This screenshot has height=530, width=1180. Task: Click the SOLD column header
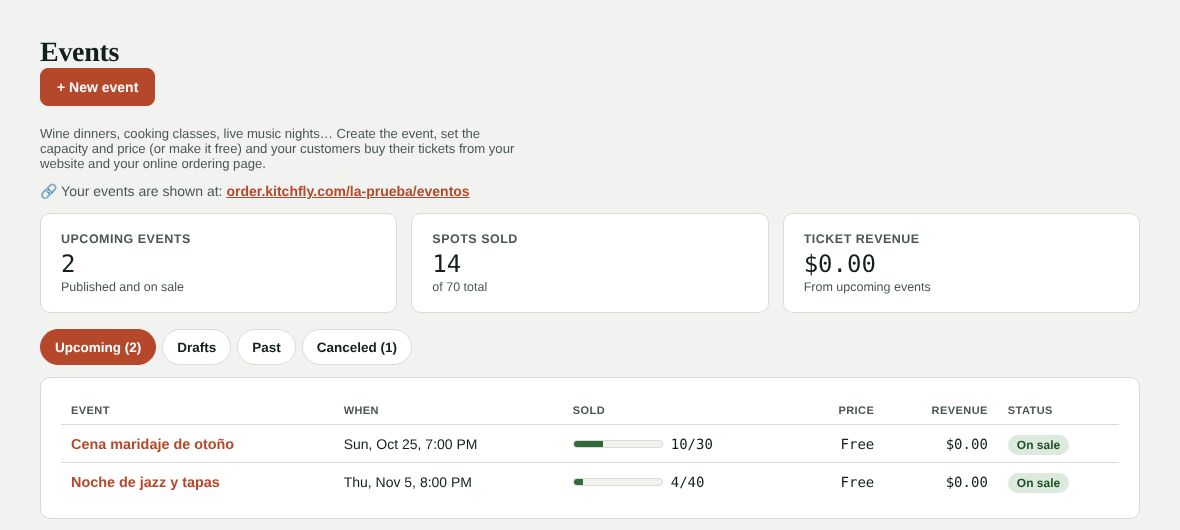[588, 410]
